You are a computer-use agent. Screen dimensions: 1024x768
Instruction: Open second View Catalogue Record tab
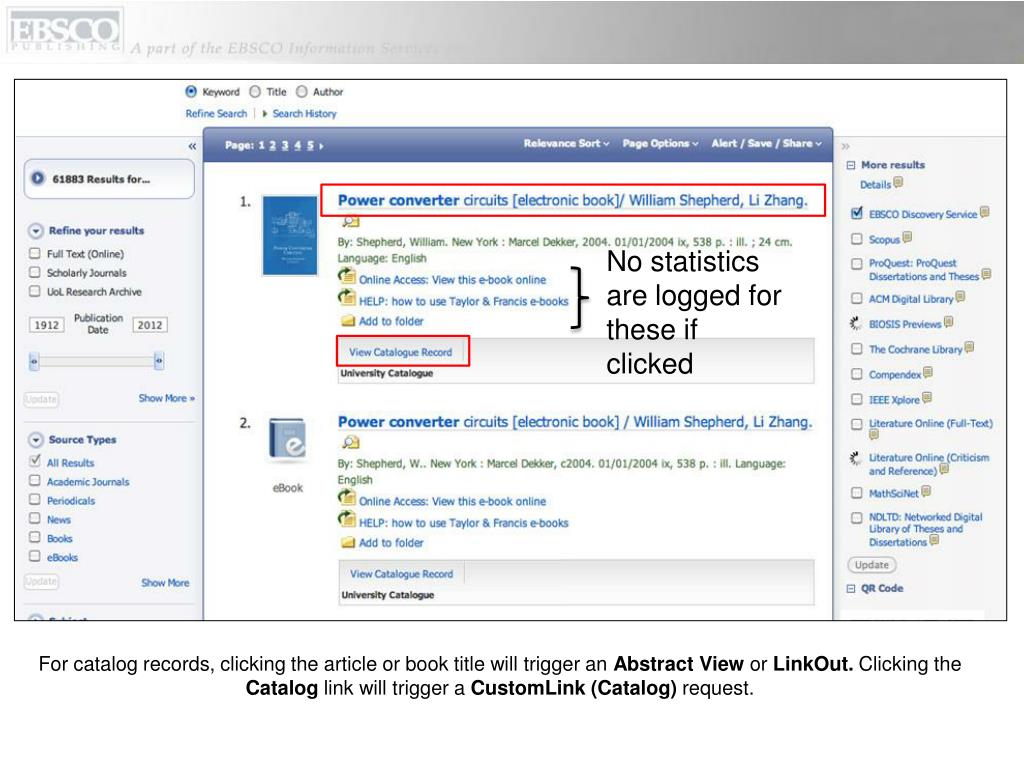(401, 573)
